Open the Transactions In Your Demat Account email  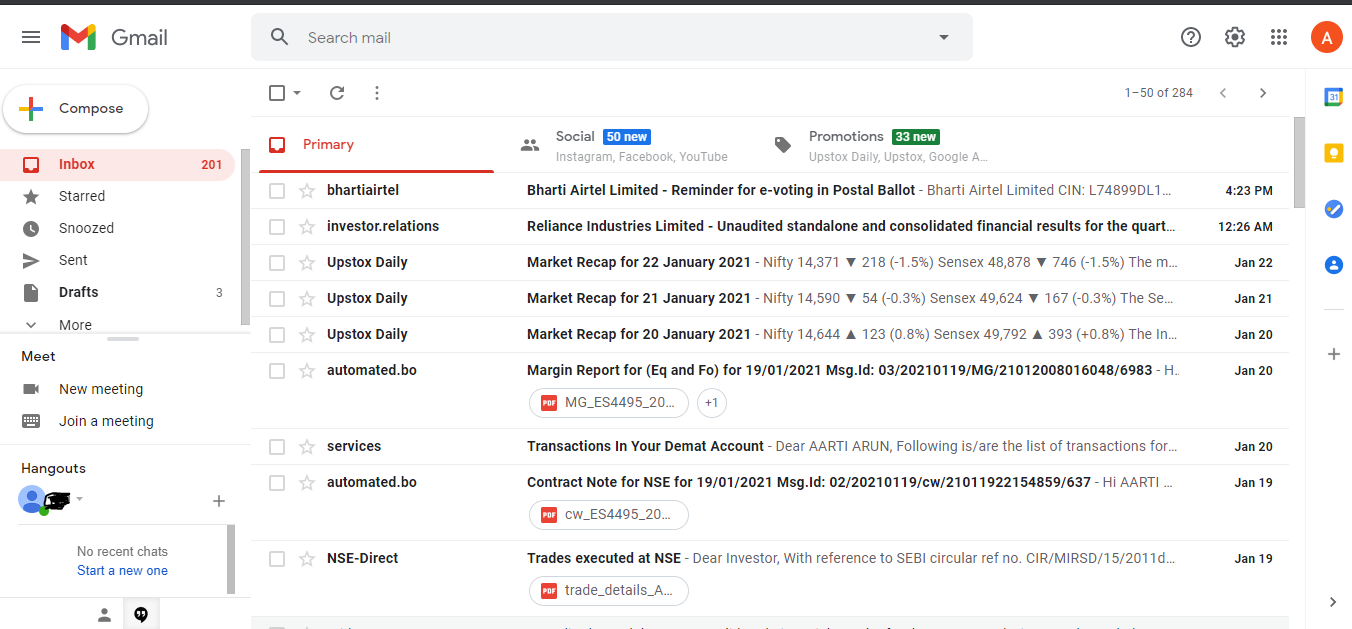[770, 446]
